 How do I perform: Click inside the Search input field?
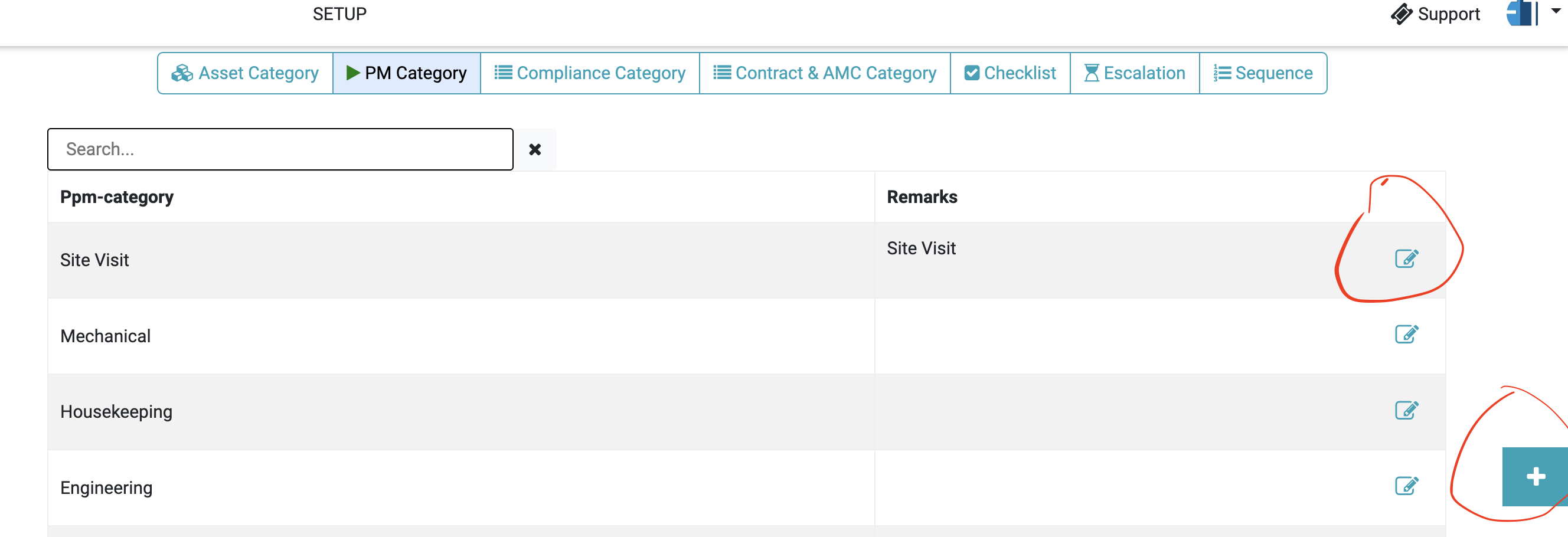[x=280, y=150]
